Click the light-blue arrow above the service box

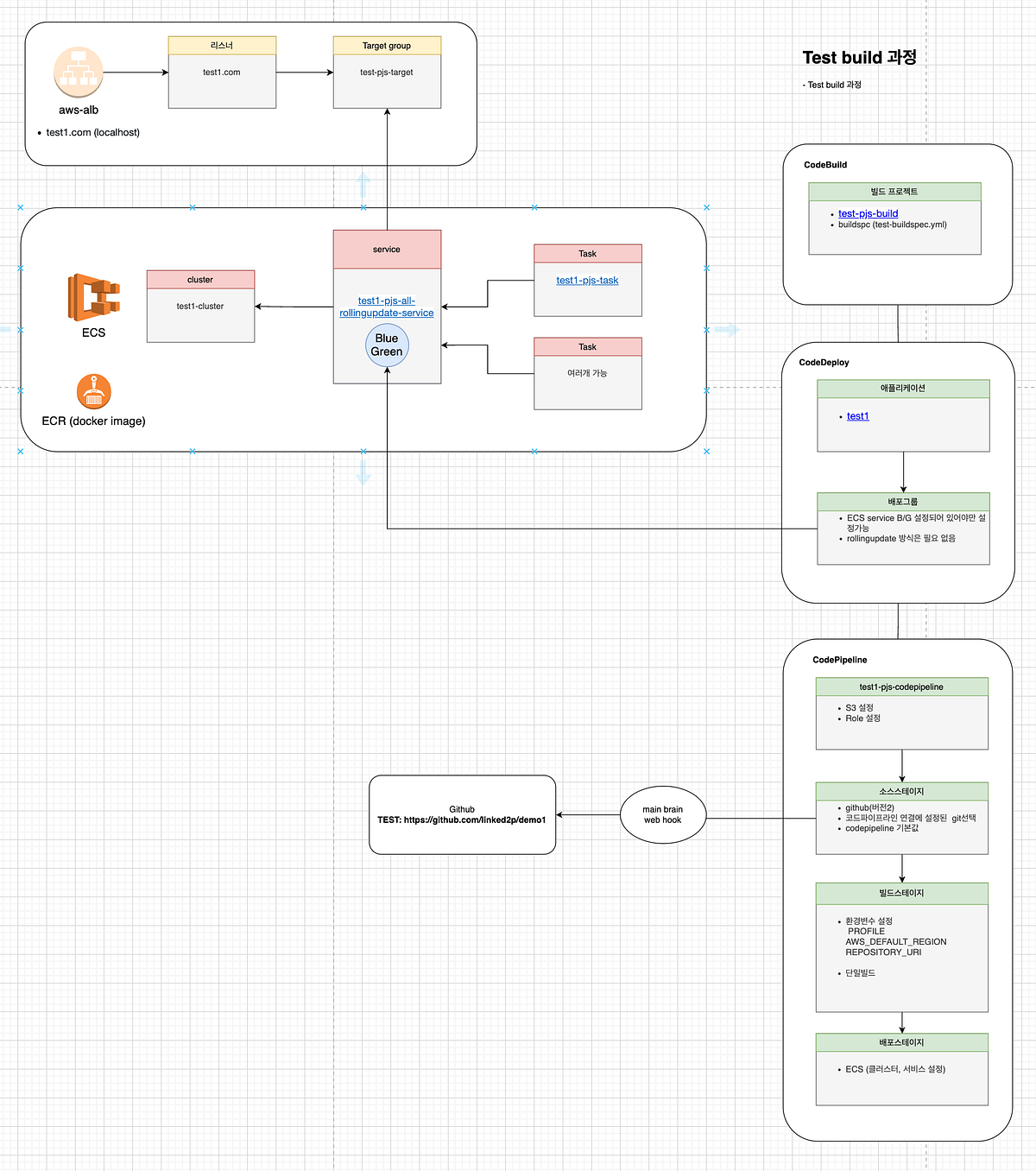363,184
